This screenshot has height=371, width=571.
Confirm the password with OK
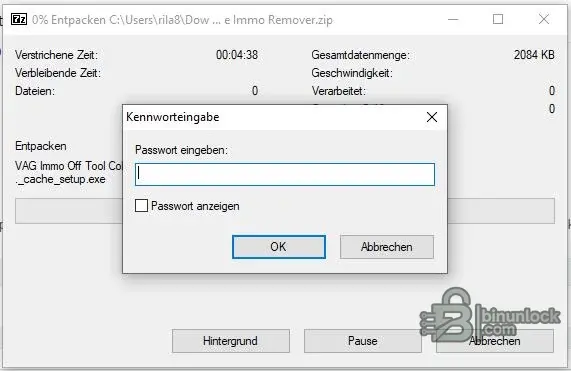[279, 247]
